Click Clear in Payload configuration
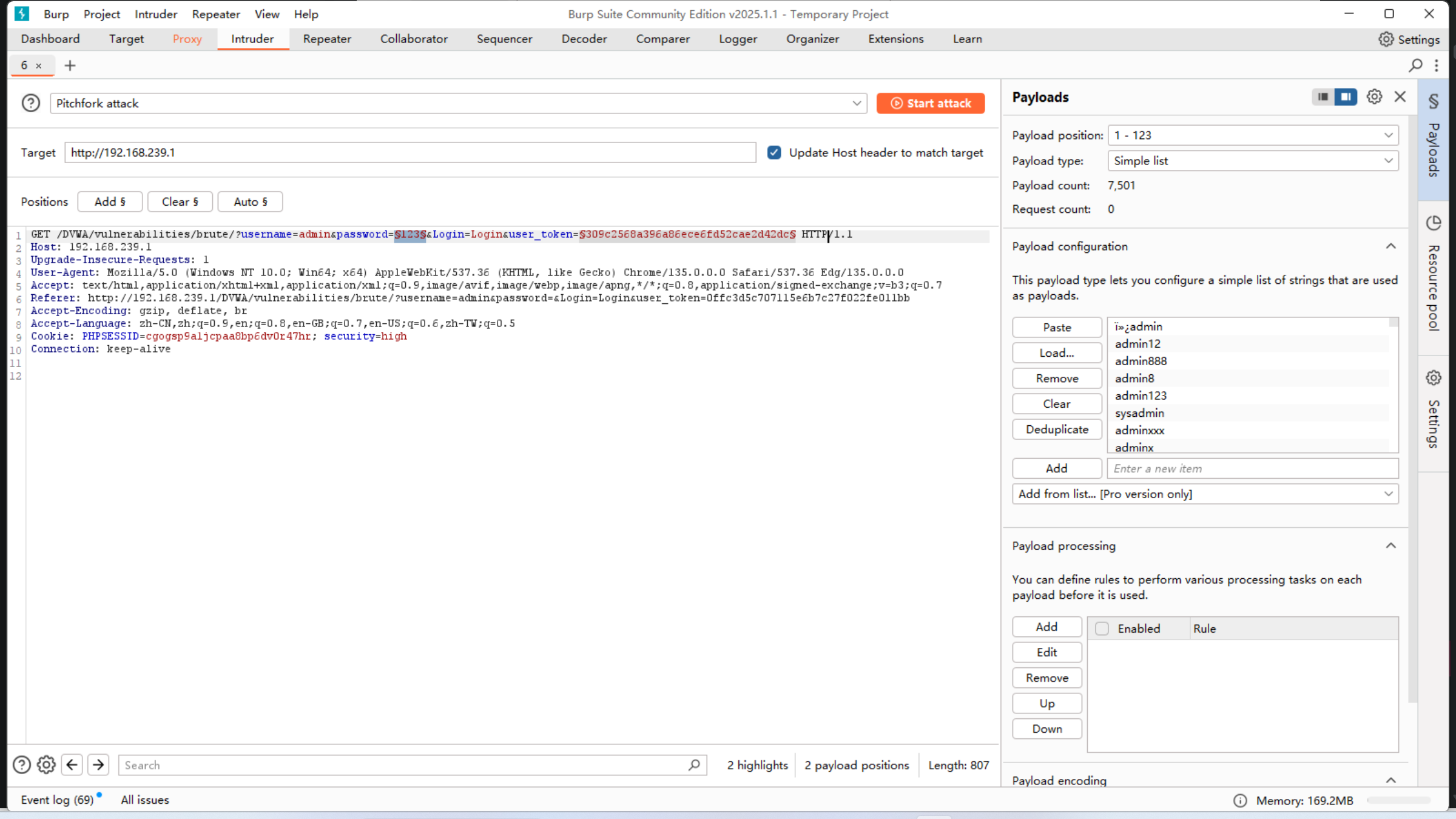 (x=1057, y=403)
